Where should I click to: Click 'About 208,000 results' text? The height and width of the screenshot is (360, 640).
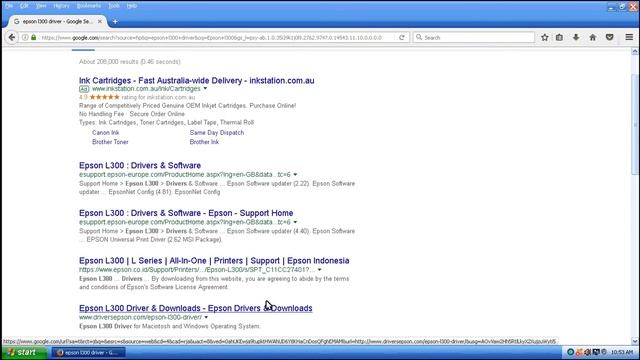coord(130,62)
